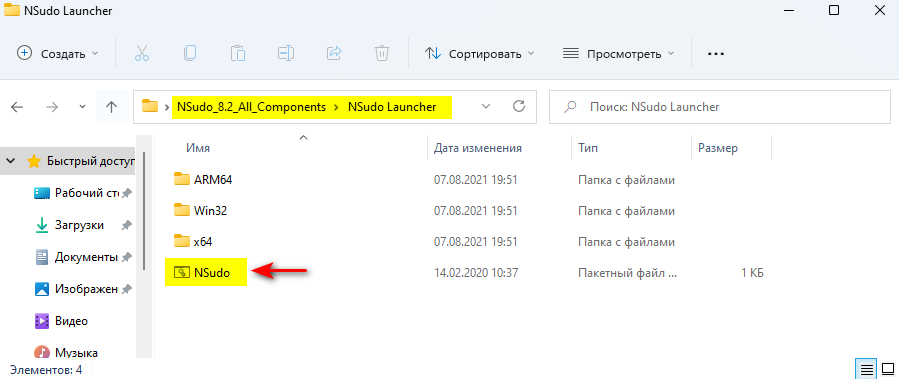Sort by Дата изменения column header

coord(478,148)
